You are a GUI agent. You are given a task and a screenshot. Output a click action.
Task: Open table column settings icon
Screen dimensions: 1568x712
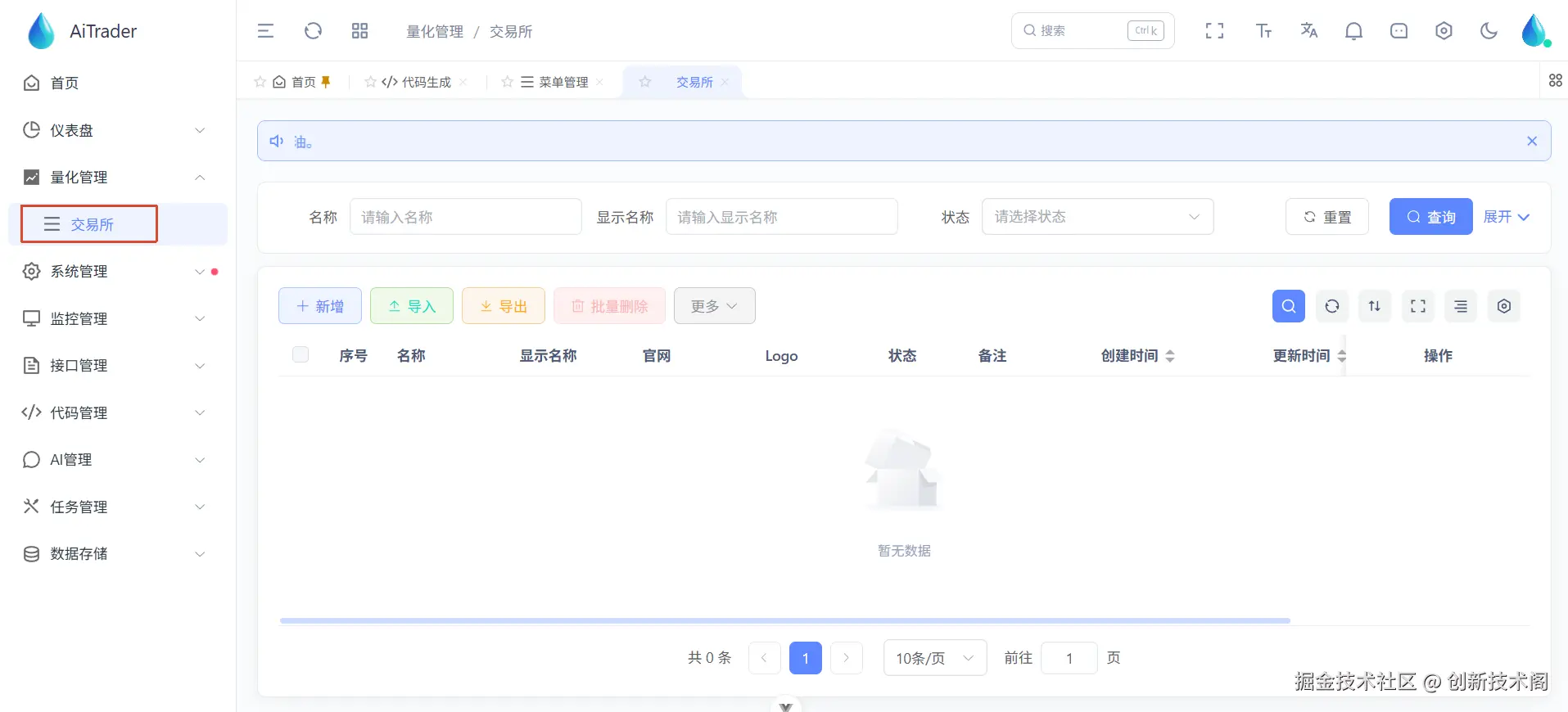(1504, 306)
